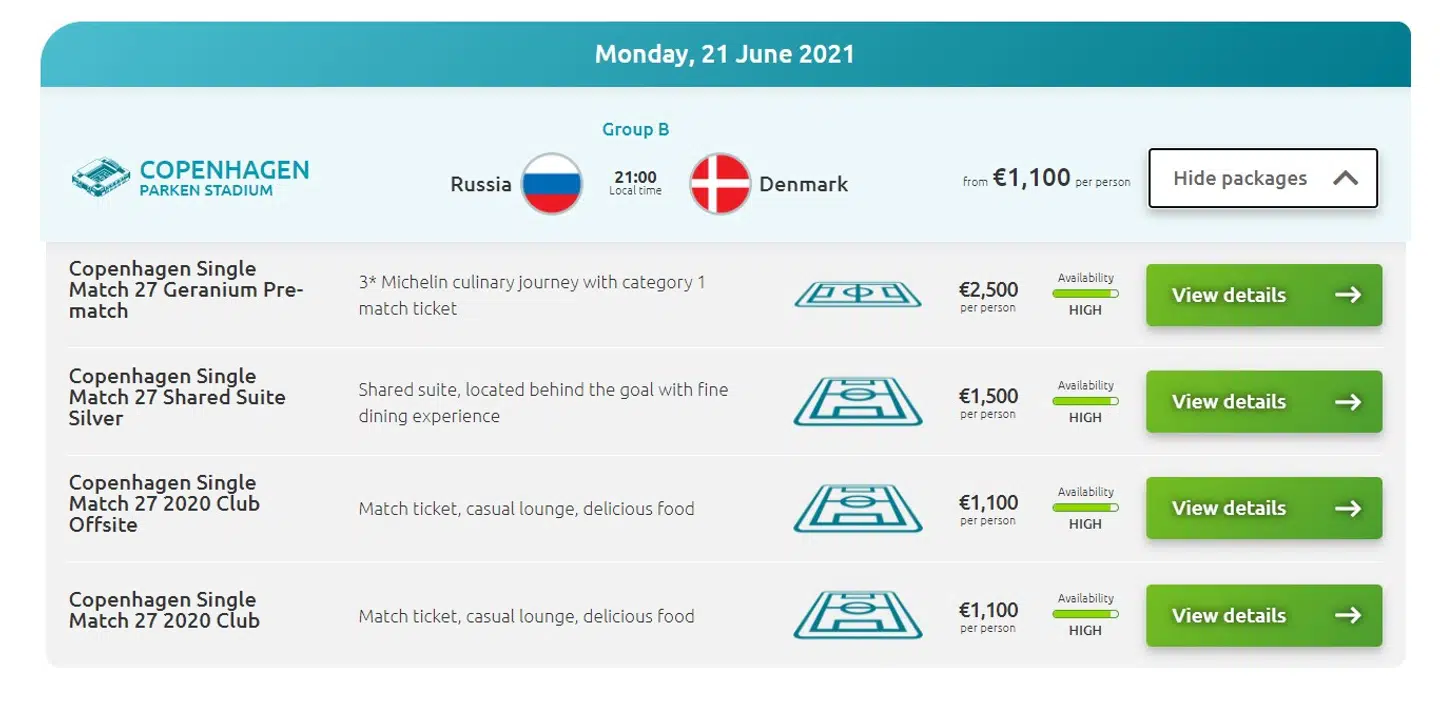The height and width of the screenshot is (705, 1440).
Task: Click the Parken Stadium icon
Action: tap(101, 178)
